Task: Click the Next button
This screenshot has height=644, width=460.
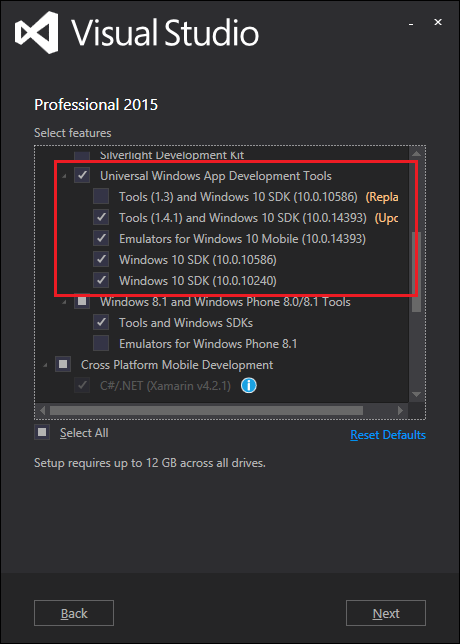Action: pos(386,613)
